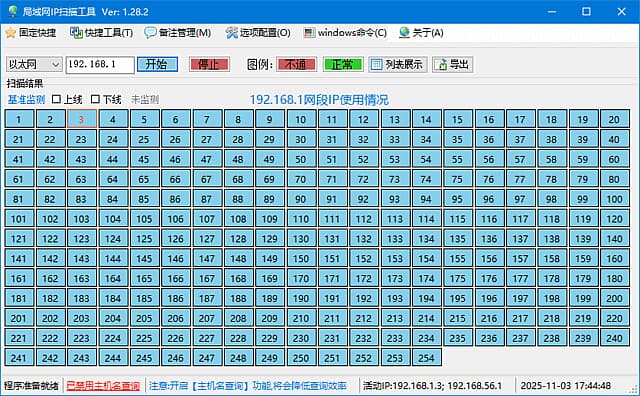Click the 已禁用主机名查询 status text
The width and height of the screenshot is (640, 396).
[103, 385]
